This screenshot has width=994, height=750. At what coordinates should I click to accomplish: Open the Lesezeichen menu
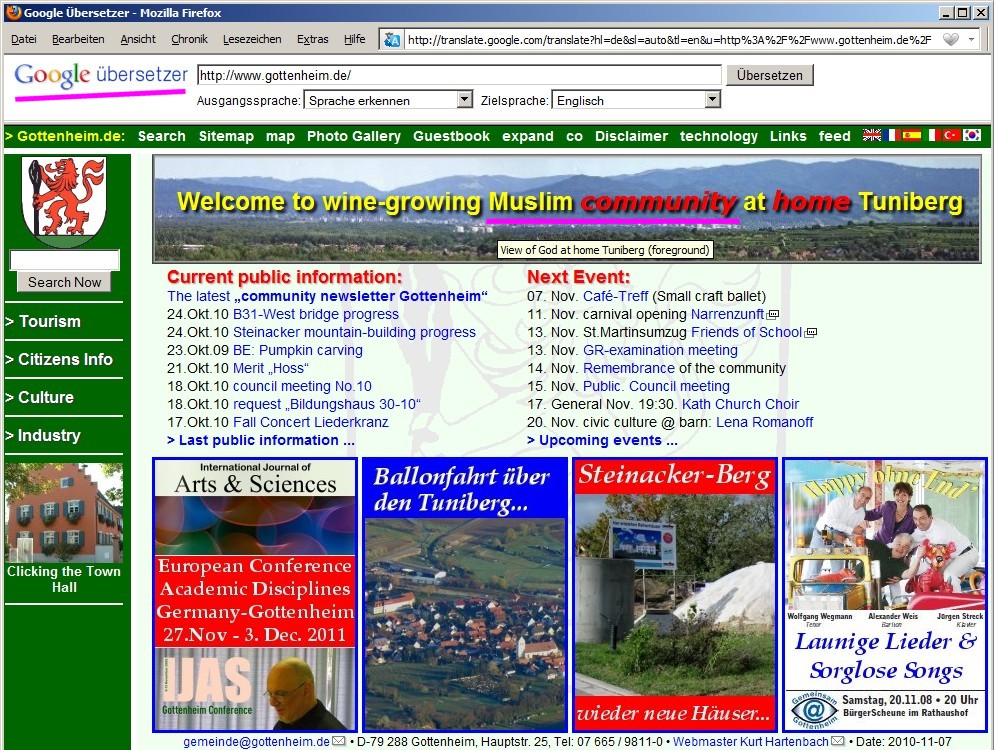point(252,39)
